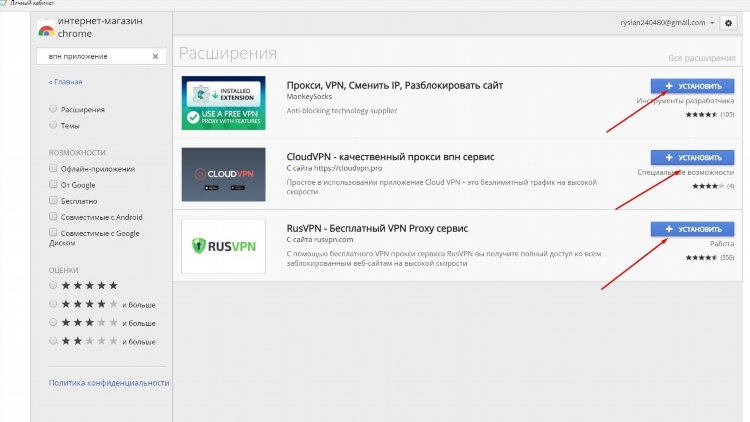Open the RusVPN logo thumbnail
This screenshot has height=422, width=750.
coord(223,246)
